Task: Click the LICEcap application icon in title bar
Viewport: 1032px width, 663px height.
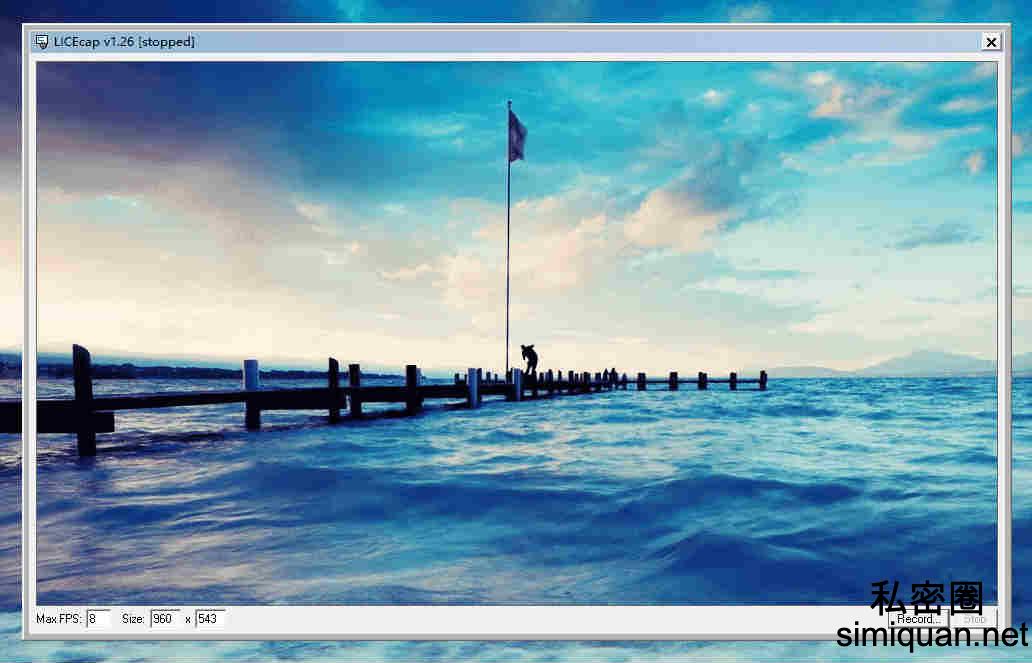Action: [x=41, y=41]
